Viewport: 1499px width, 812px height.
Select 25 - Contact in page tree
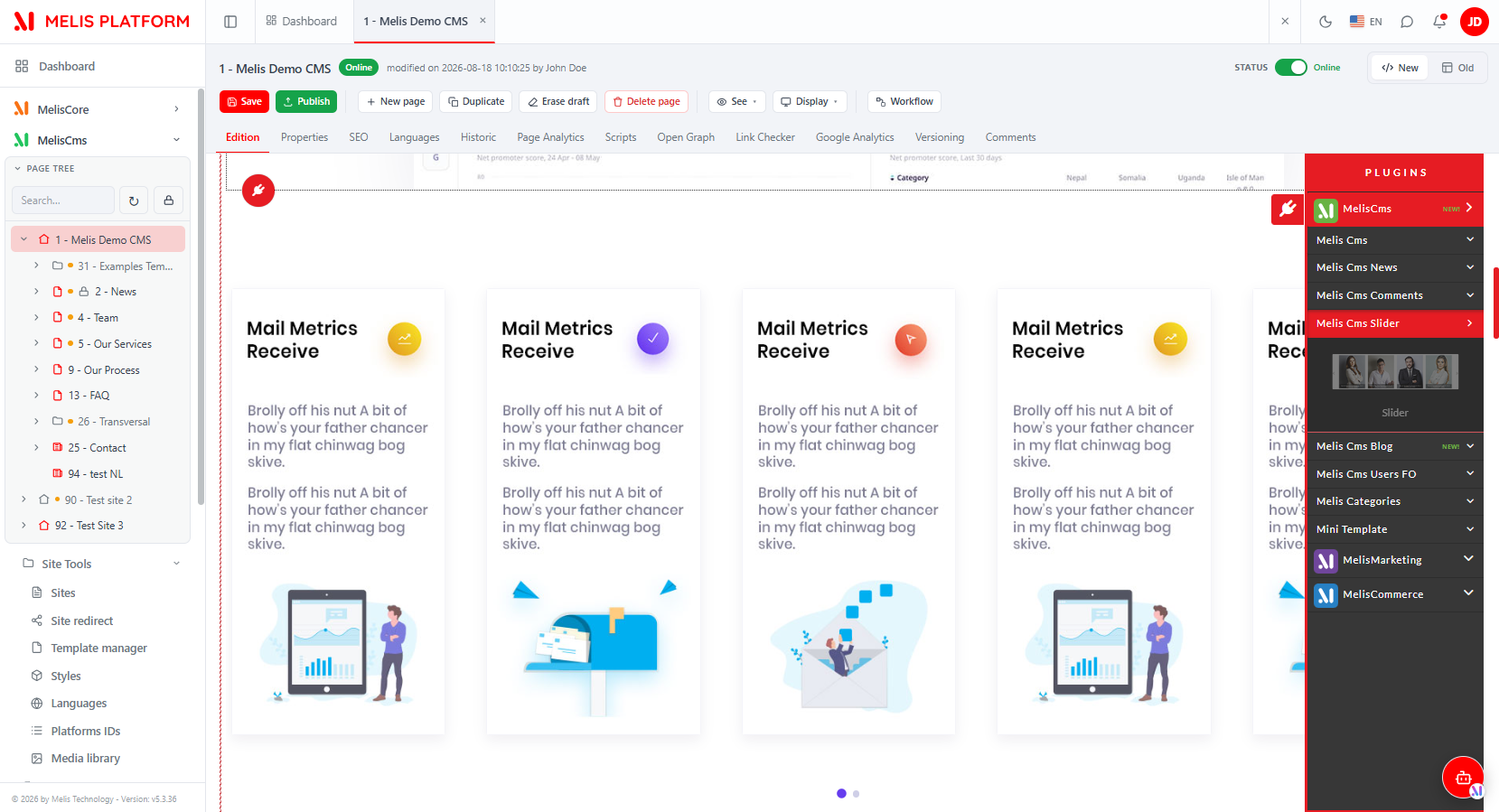97,448
